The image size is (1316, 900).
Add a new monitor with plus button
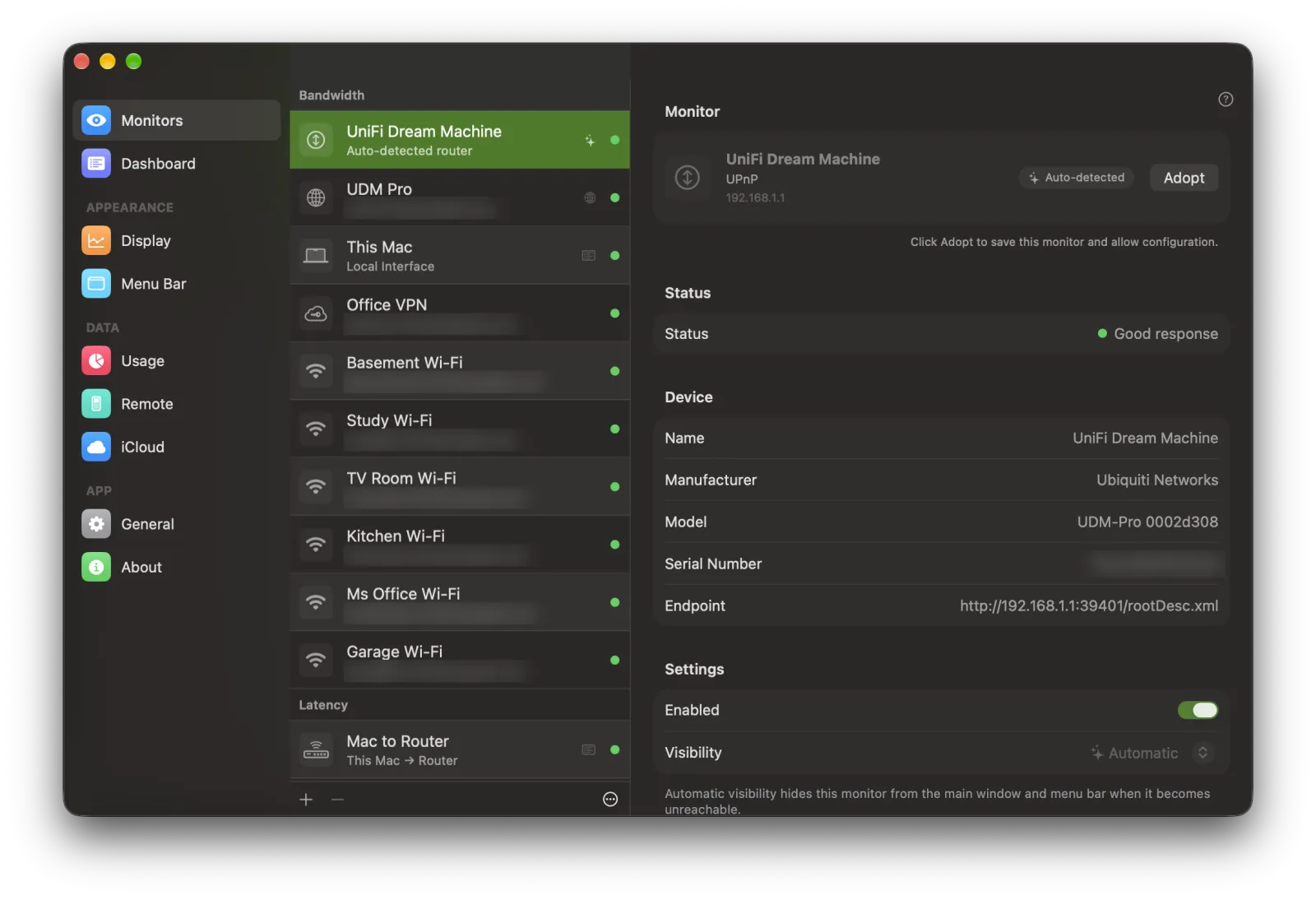click(x=306, y=800)
